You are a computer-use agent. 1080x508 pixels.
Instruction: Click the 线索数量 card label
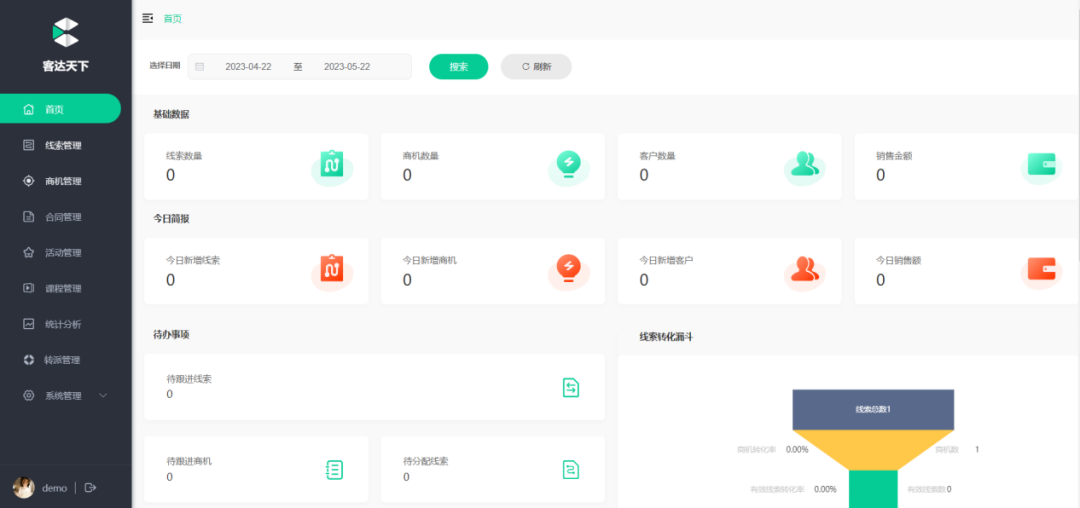(x=184, y=156)
